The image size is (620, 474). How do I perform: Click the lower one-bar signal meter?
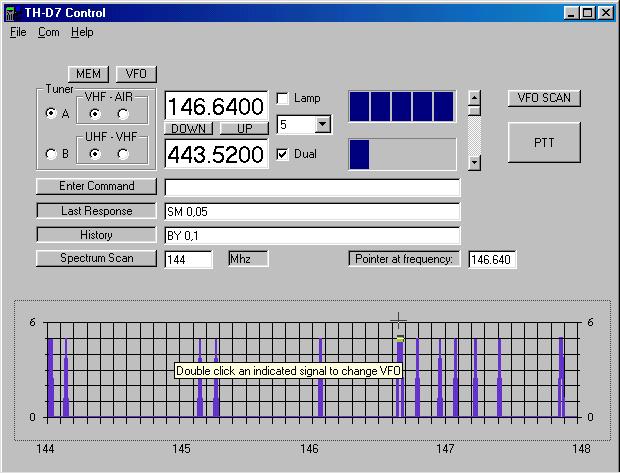[402, 154]
